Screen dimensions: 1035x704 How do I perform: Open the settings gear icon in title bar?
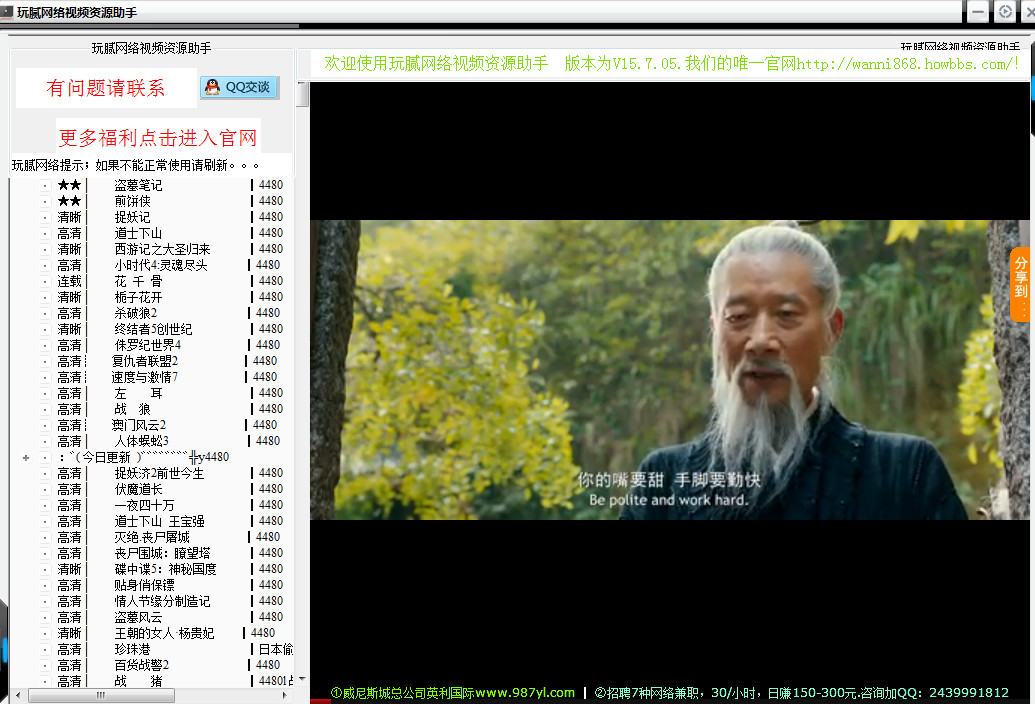(1005, 12)
